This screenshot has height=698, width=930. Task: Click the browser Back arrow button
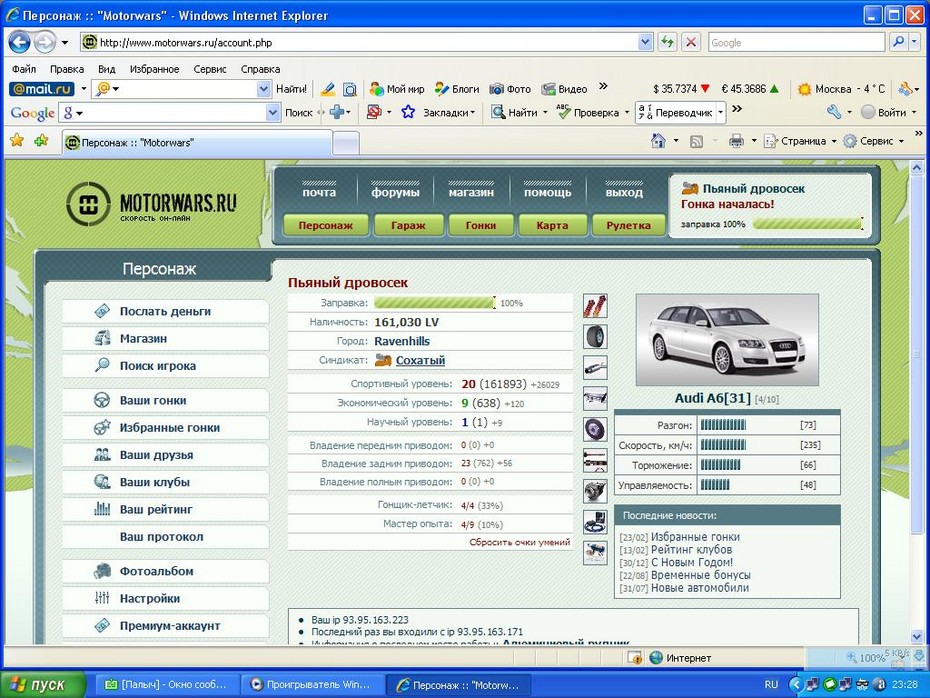20,42
